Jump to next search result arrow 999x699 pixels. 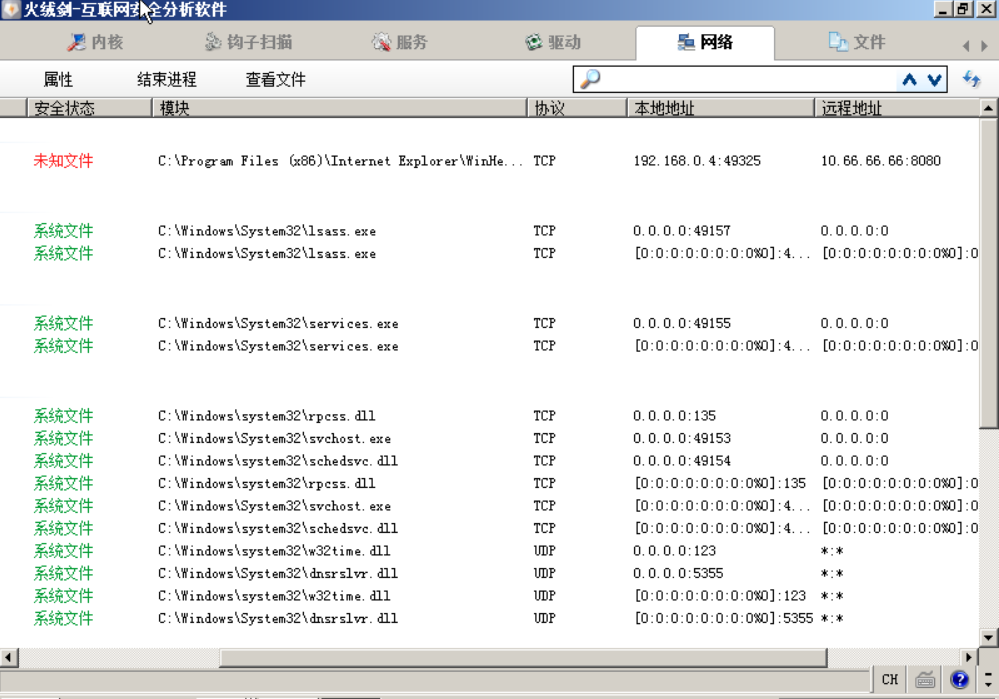(934, 80)
